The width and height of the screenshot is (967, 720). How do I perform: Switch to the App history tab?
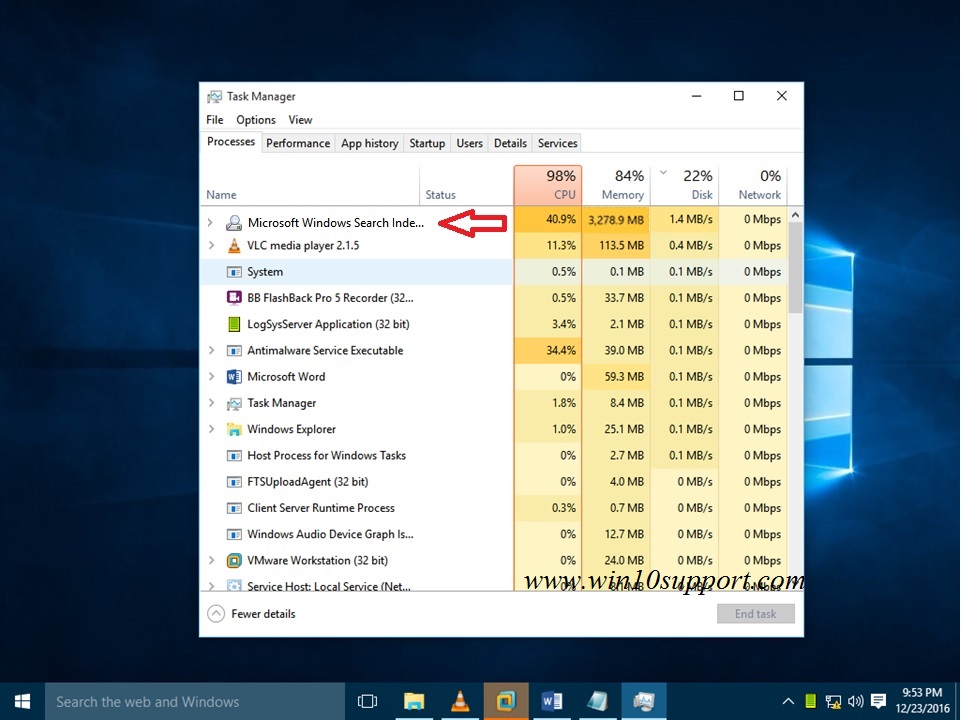coord(369,143)
